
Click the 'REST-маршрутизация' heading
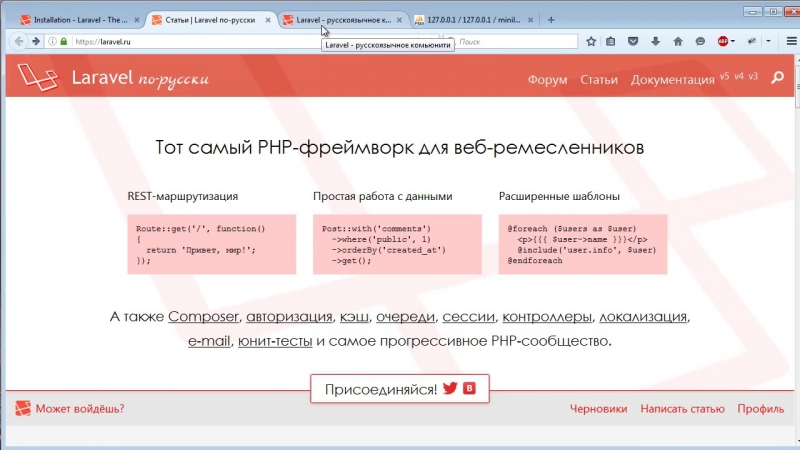click(183, 196)
